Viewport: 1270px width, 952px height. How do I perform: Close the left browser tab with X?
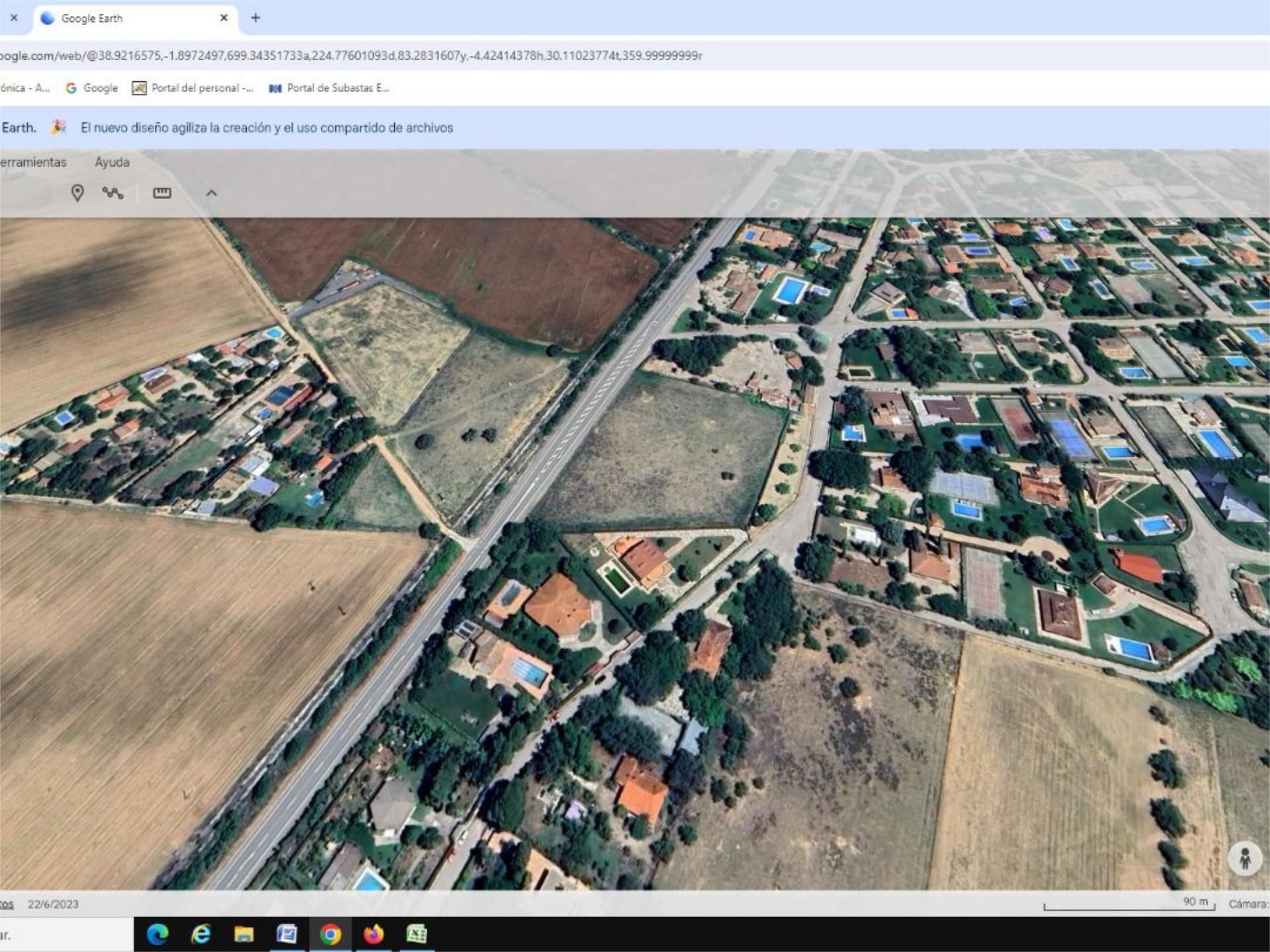click(14, 18)
